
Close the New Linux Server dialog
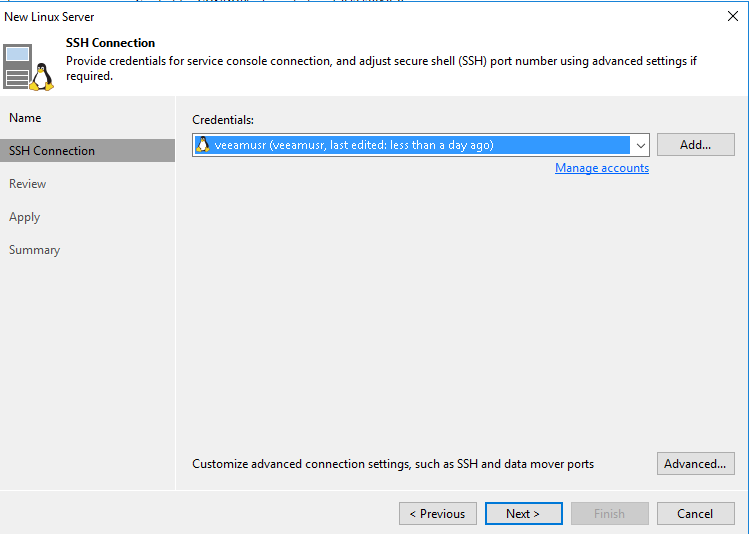tap(732, 16)
